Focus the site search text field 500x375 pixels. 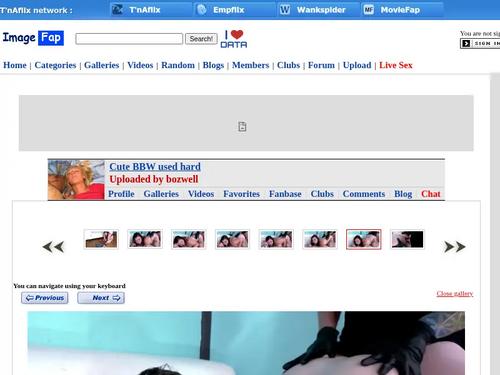[x=129, y=39]
